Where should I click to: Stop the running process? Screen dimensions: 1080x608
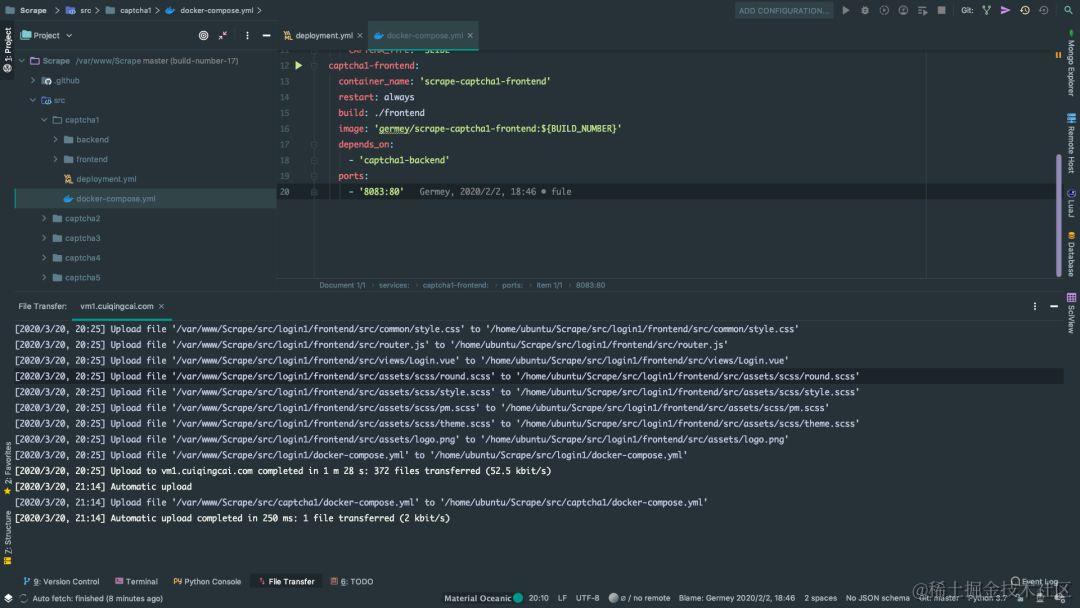[x=942, y=10]
